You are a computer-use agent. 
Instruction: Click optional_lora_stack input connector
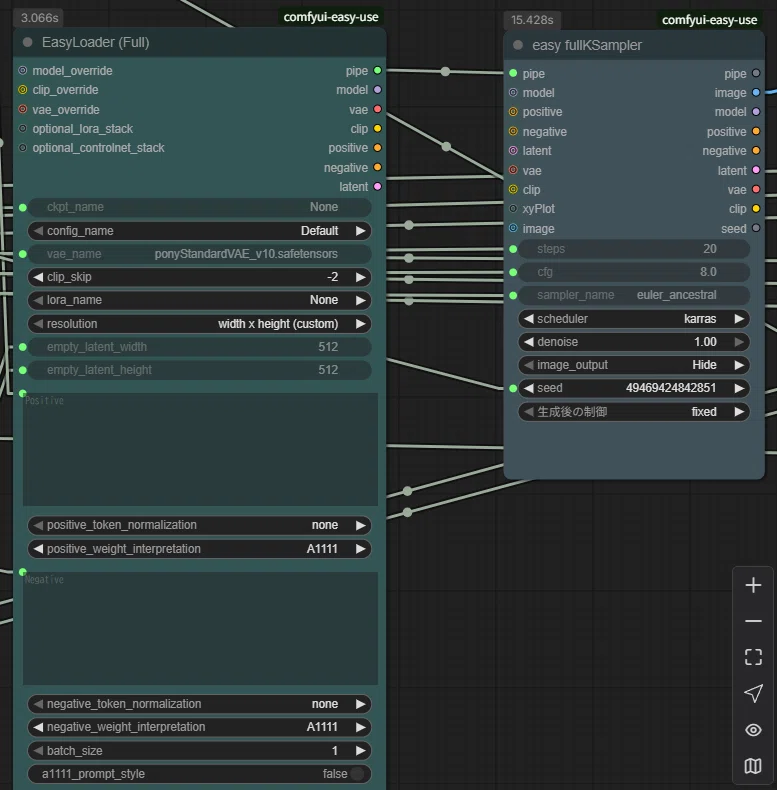pos(23,128)
